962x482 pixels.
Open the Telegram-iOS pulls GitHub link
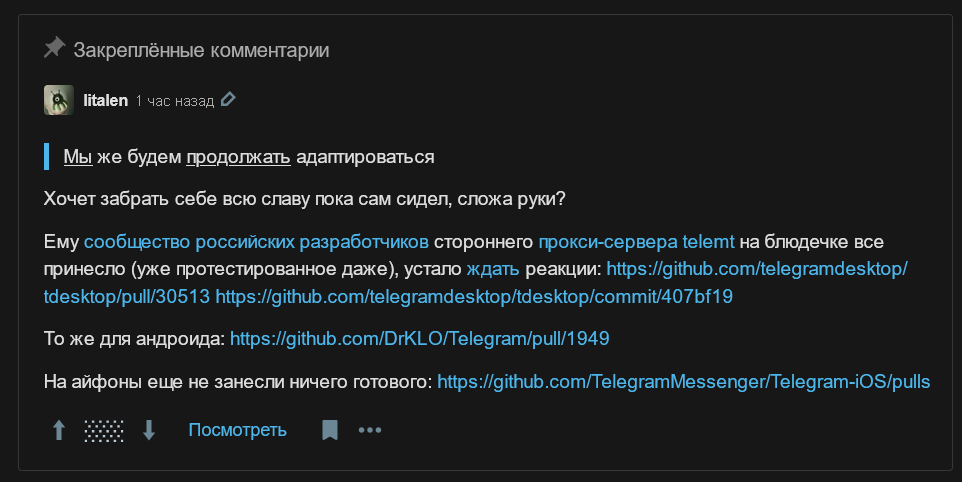pos(683,381)
